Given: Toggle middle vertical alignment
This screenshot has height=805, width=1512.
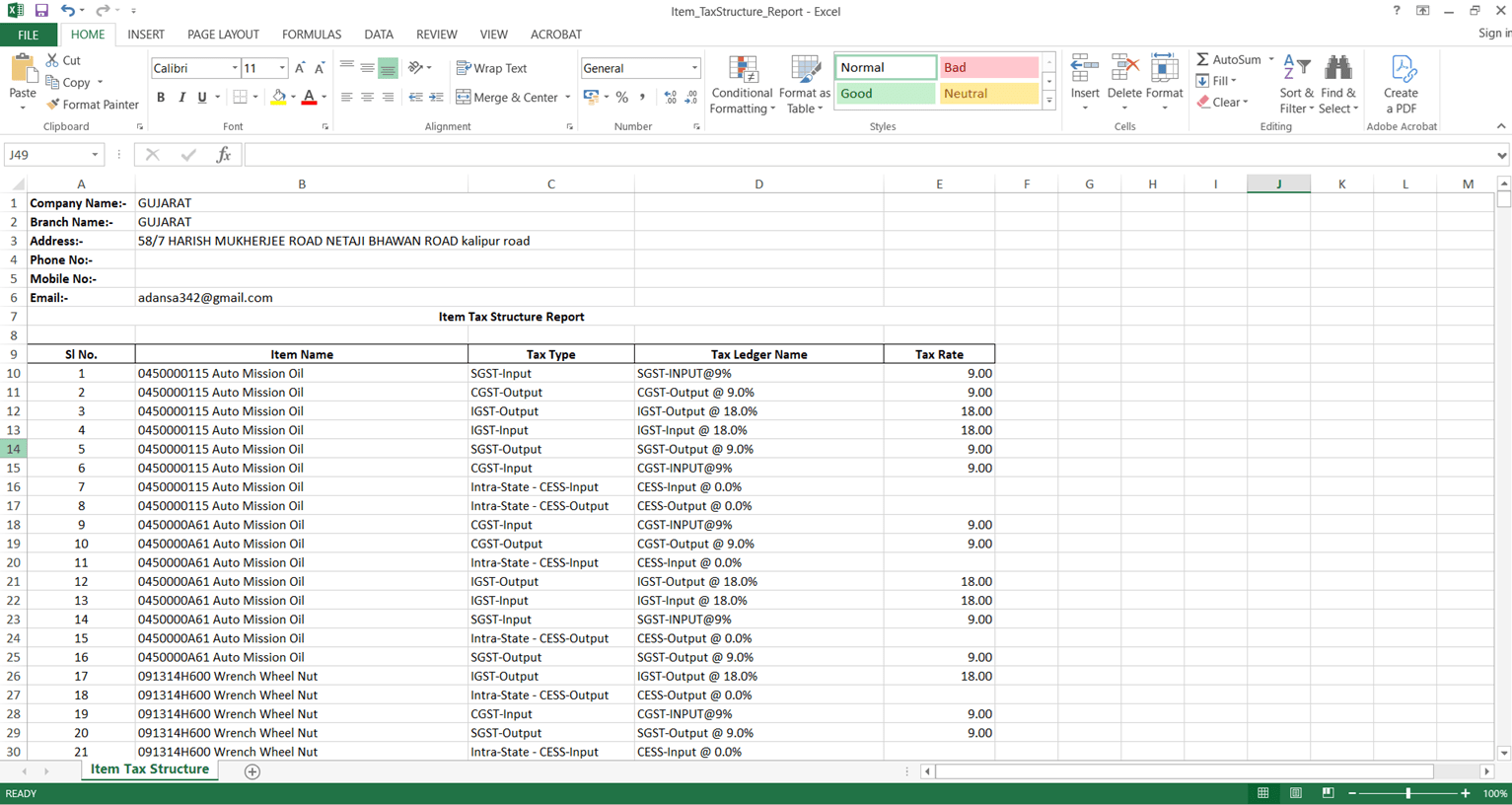Looking at the screenshot, I should [367, 68].
